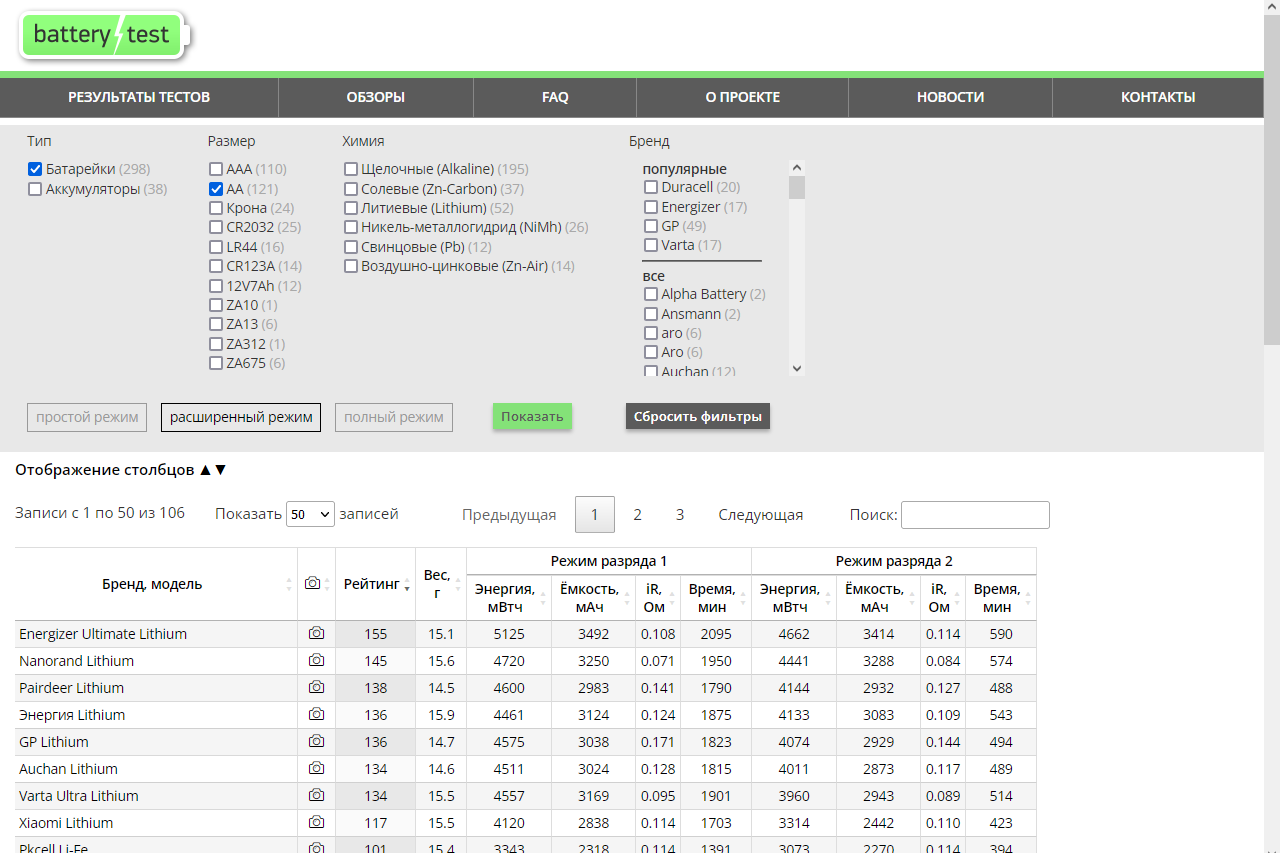The height and width of the screenshot is (853, 1280).
Task: Jump to results page 3
Action: [x=680, y=515]
